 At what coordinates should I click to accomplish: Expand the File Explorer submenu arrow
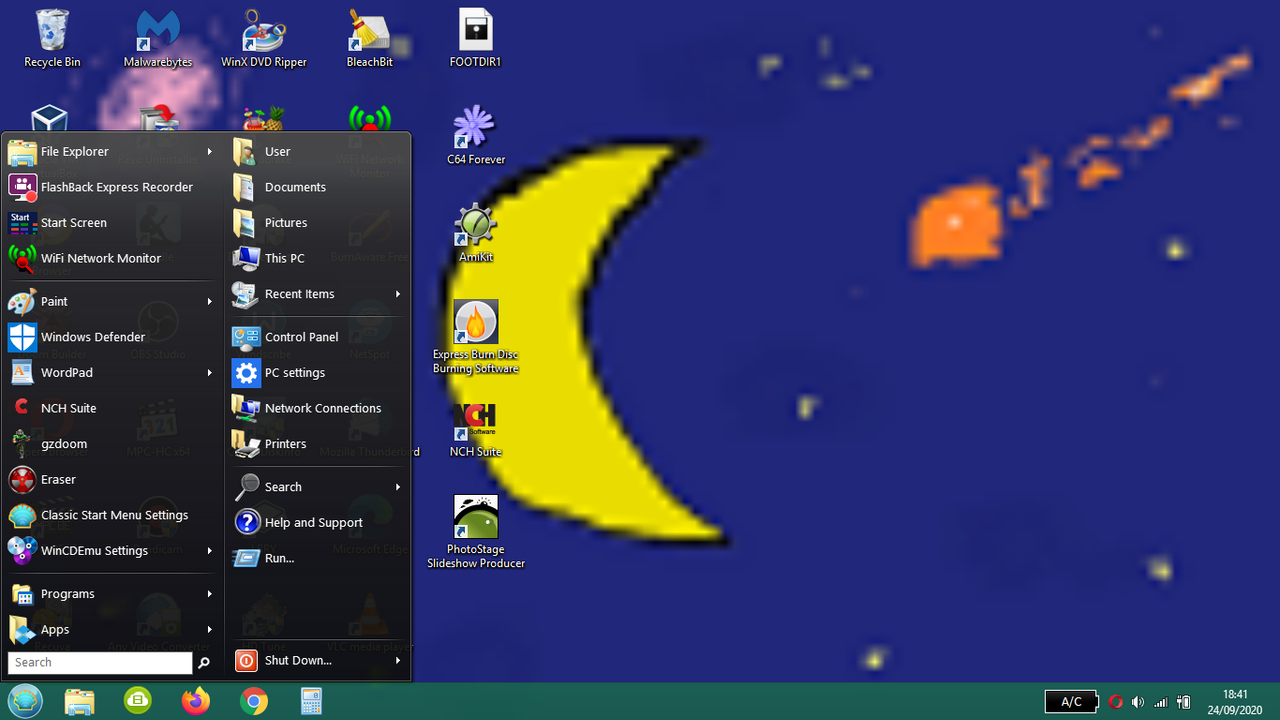tap(210, 152)
